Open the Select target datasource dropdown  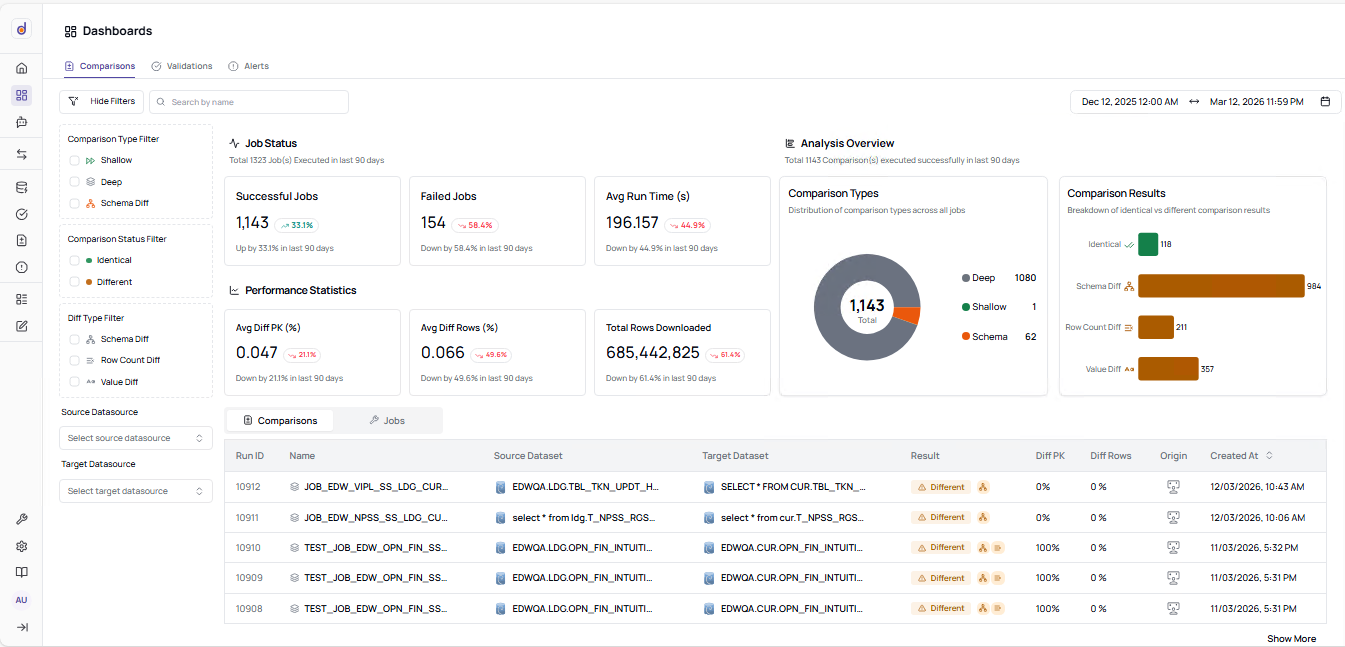[135, 490]
